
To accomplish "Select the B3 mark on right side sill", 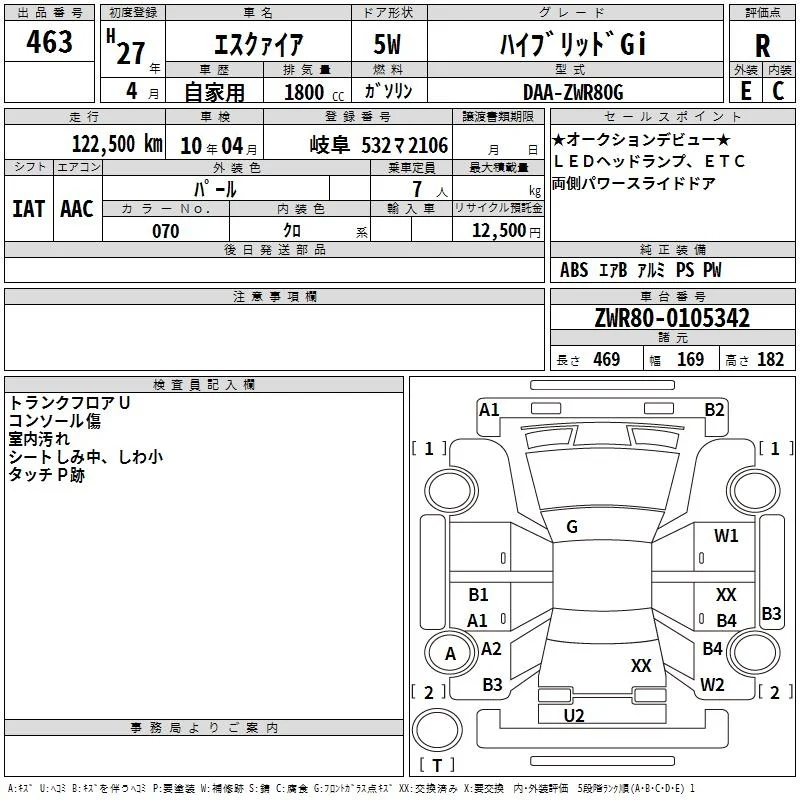I will (x=771, y=613).
